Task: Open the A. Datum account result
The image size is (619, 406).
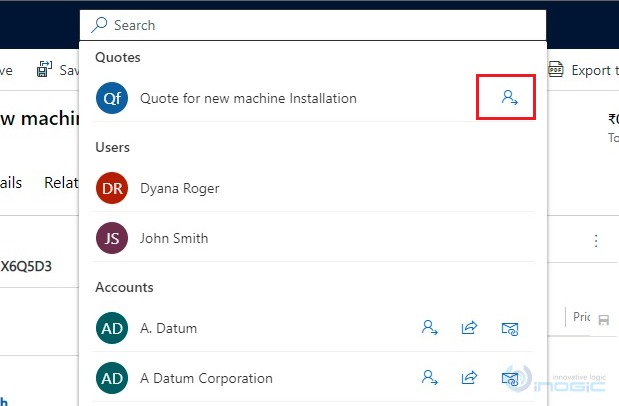Action: point(168,327)
